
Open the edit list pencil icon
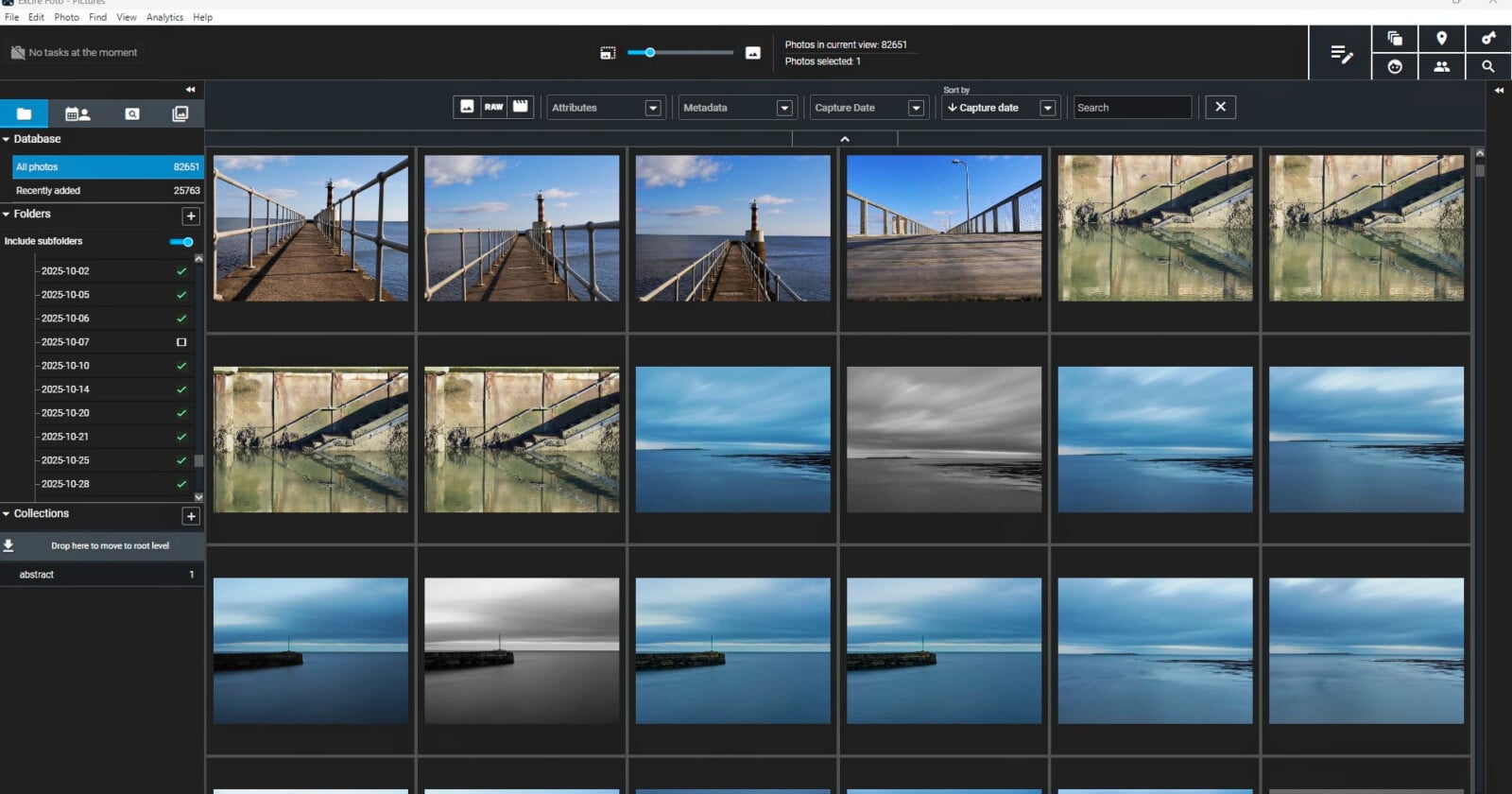(1341, 54)
